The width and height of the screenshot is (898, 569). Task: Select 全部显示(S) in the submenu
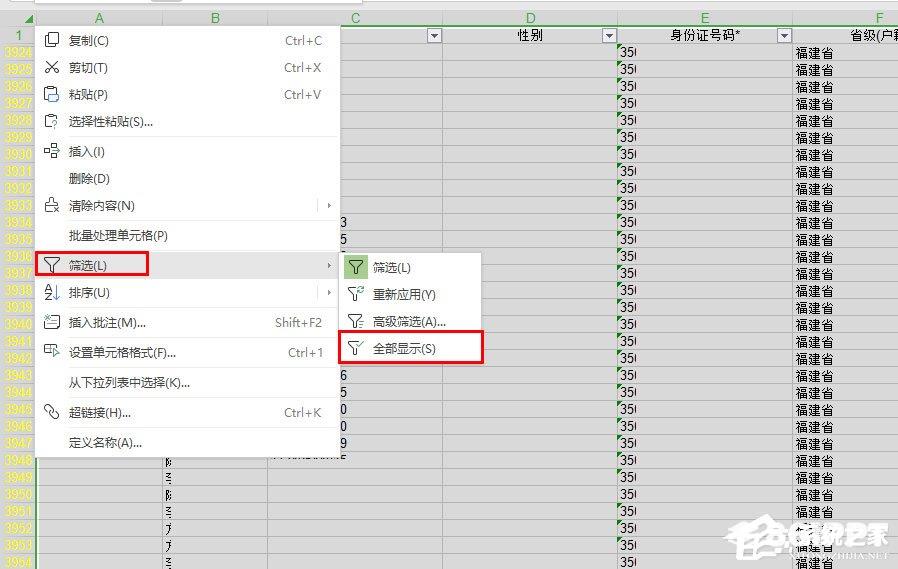point(411,348)
